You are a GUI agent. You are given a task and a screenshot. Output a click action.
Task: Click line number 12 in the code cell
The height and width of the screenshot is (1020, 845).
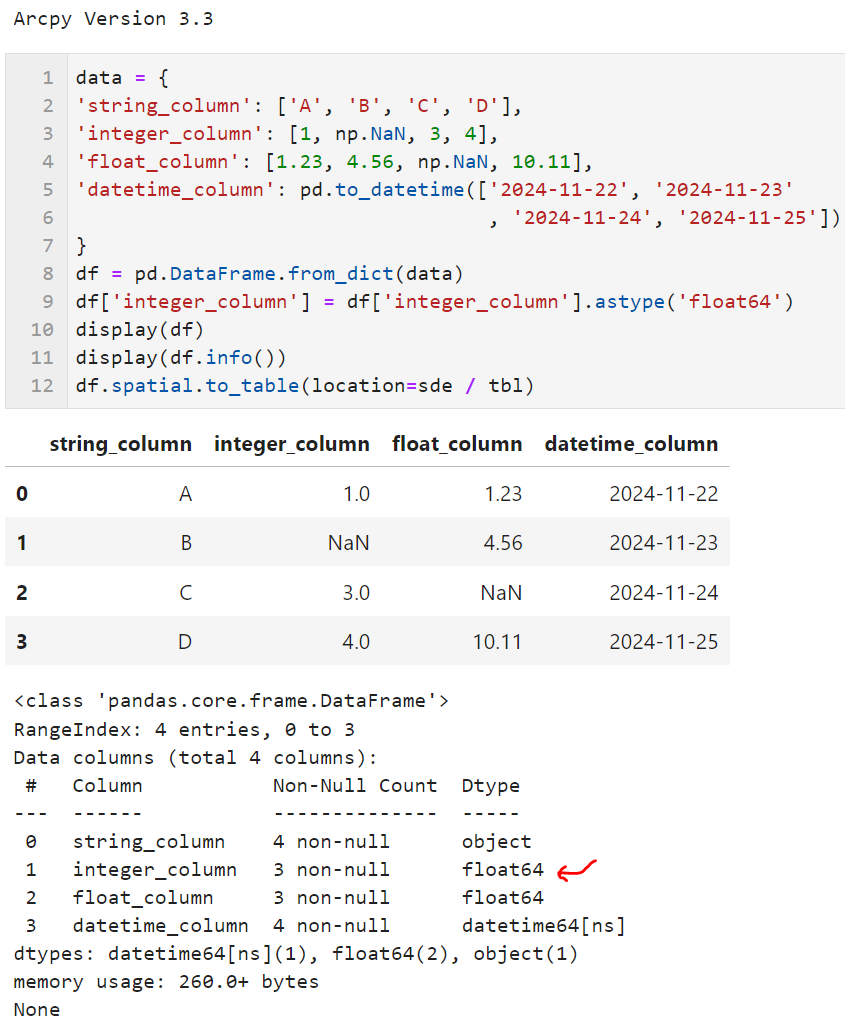tap(41, 385)
